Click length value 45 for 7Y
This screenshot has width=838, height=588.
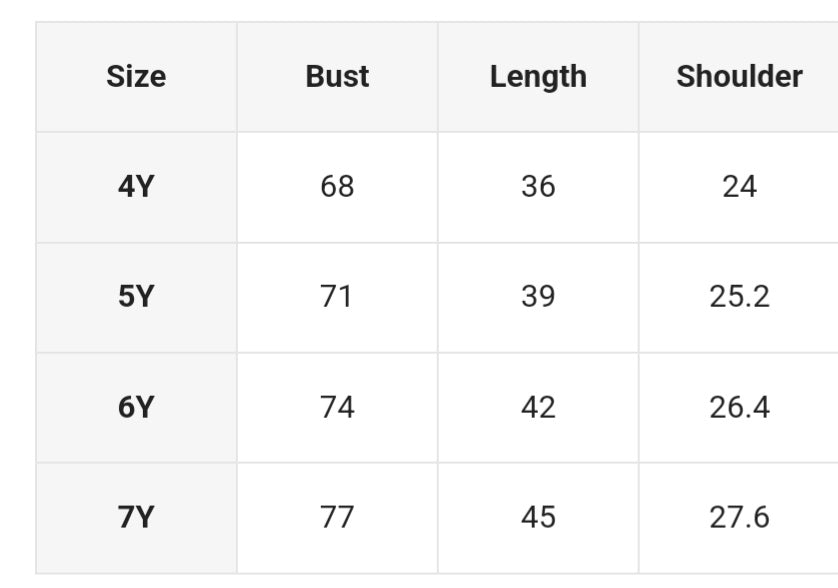[538, 517]
